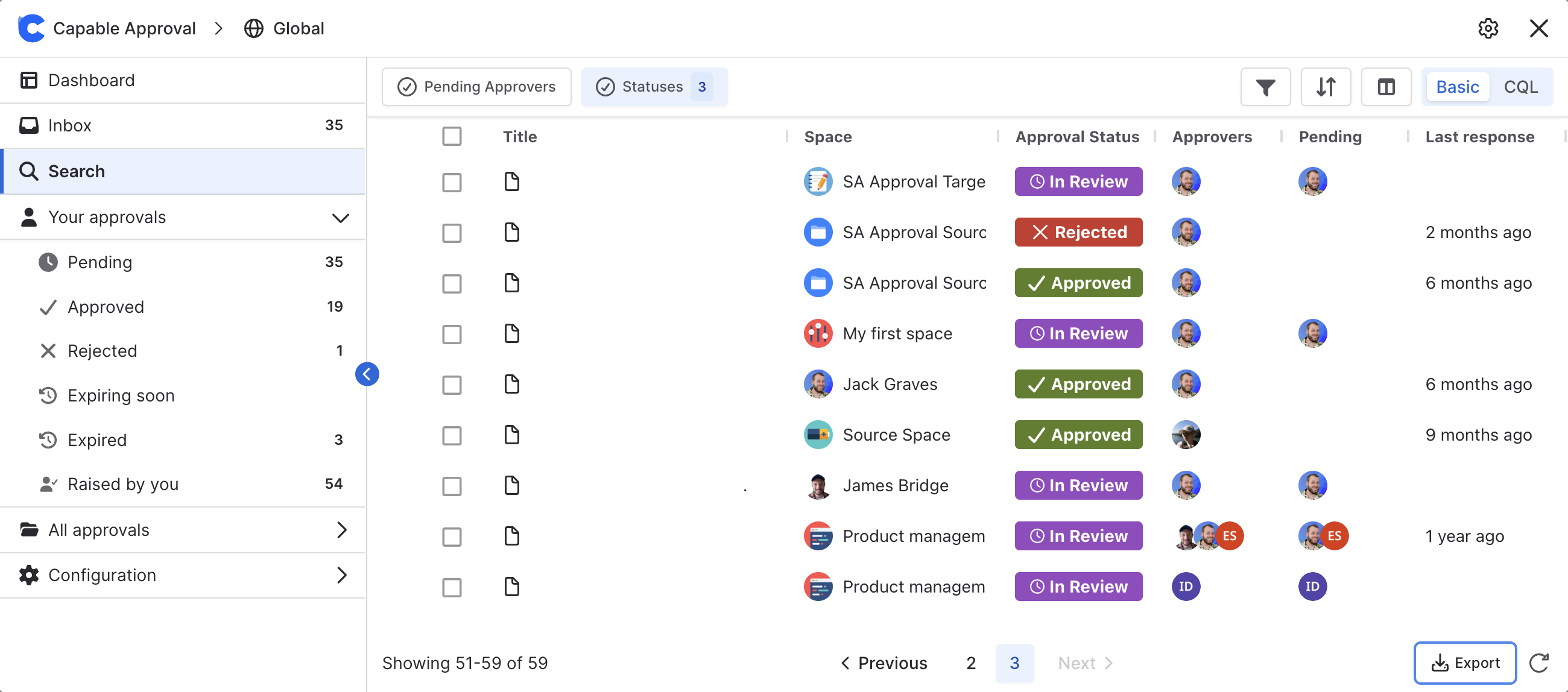Open the filter funnel icon

1265,87
